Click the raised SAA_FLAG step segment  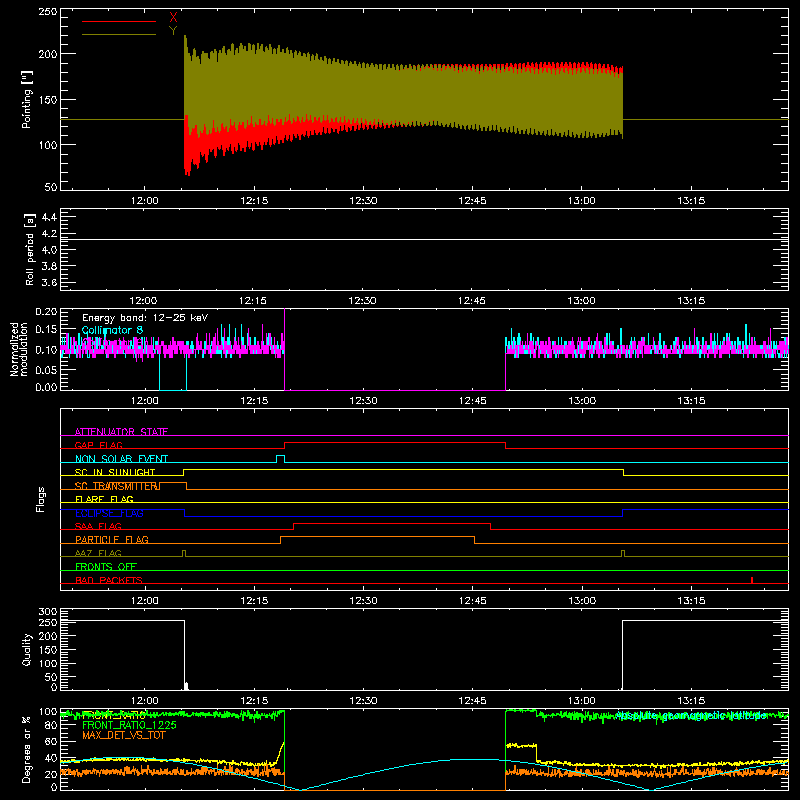[392, 523]
